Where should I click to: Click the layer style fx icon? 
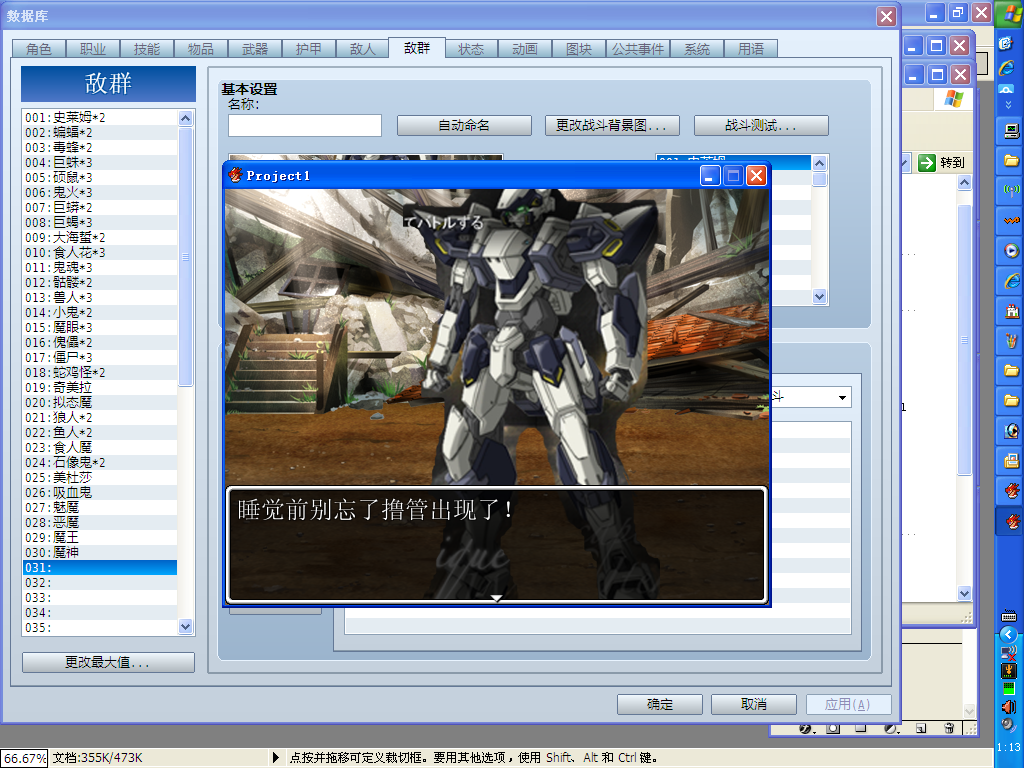tap(807, 728)
